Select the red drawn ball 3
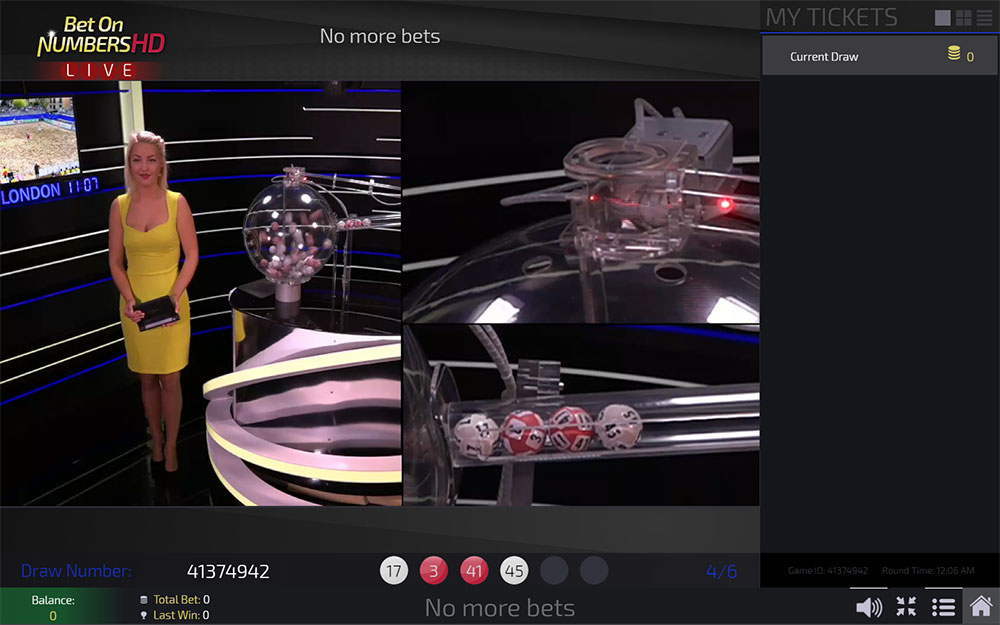This screenshot has height=625, width=1000. pyautogui.click(x=434, y=571)
